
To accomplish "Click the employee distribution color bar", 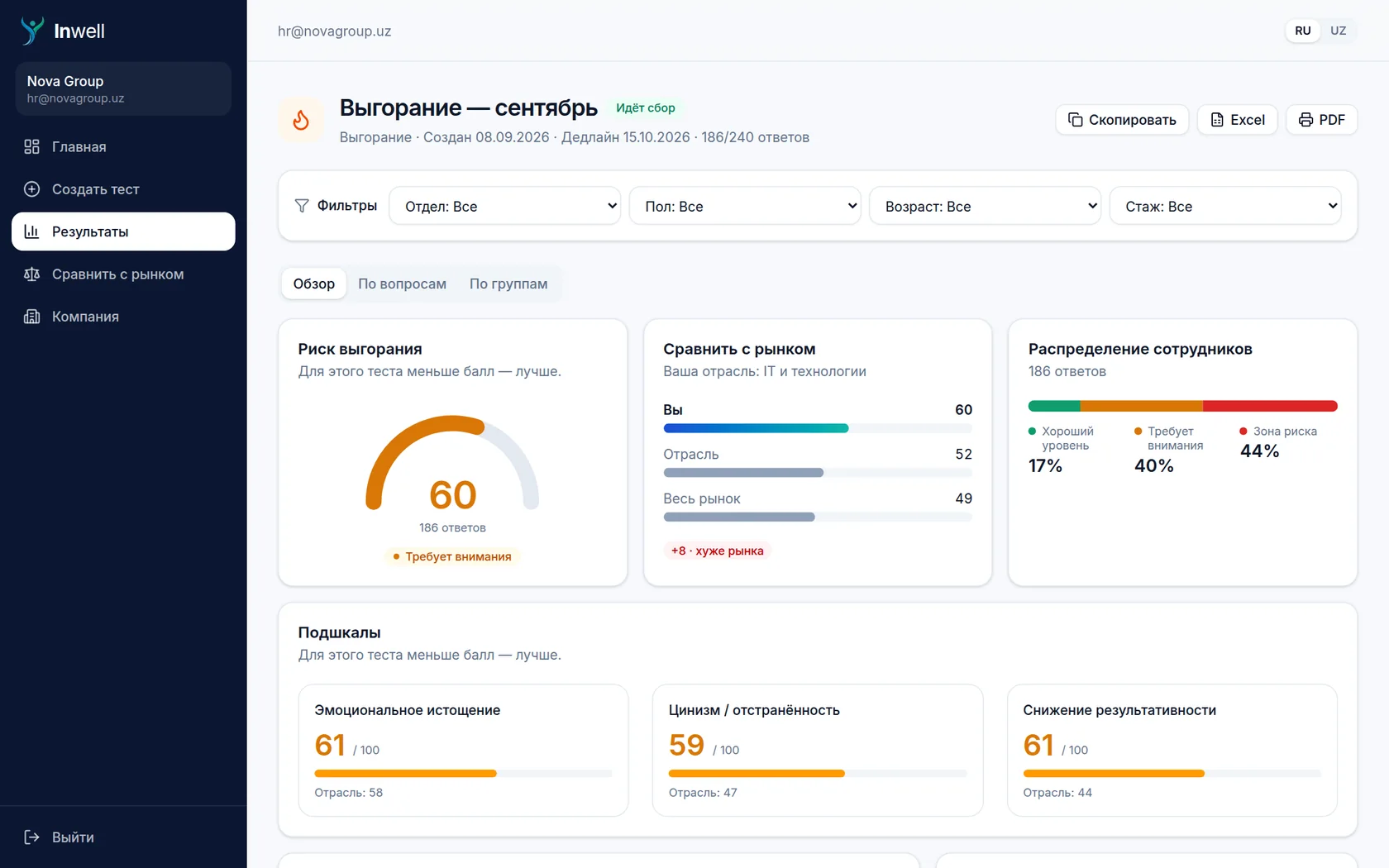I will pos(1182,406).
